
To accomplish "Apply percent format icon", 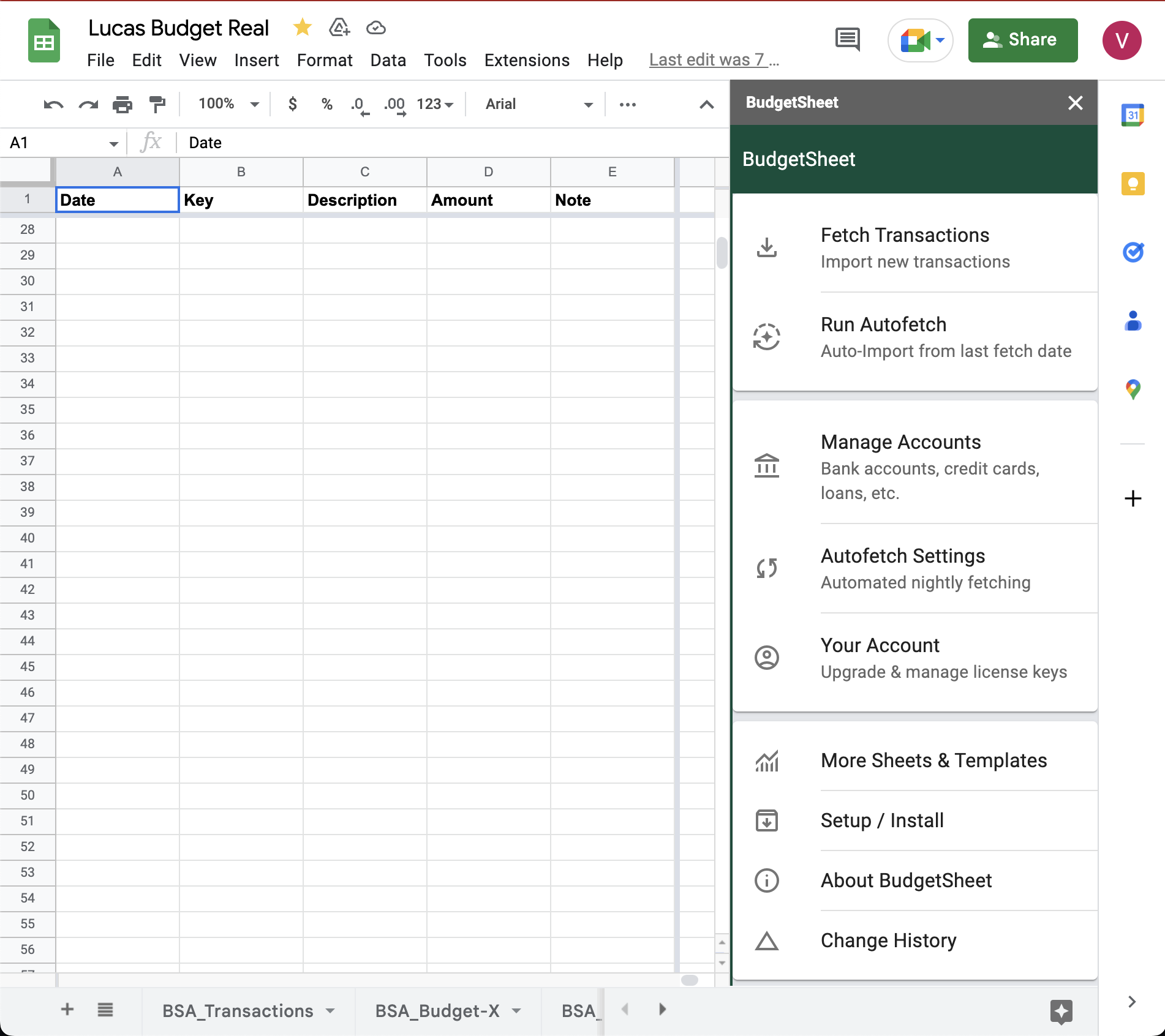I will pyautogui.click(x=327, y=104).
